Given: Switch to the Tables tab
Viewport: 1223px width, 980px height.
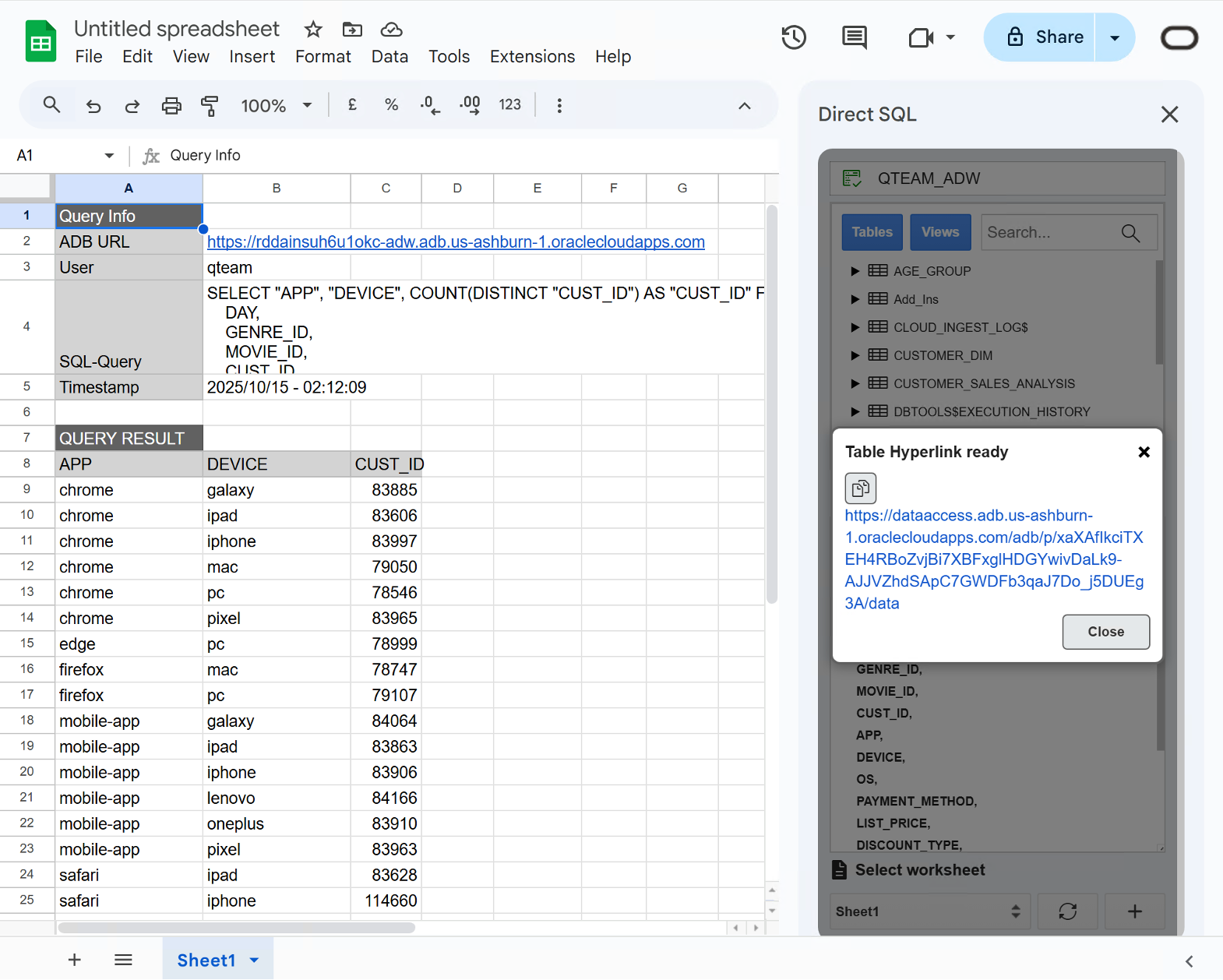Looking at the screenshot, I should (x=872, y=232).
